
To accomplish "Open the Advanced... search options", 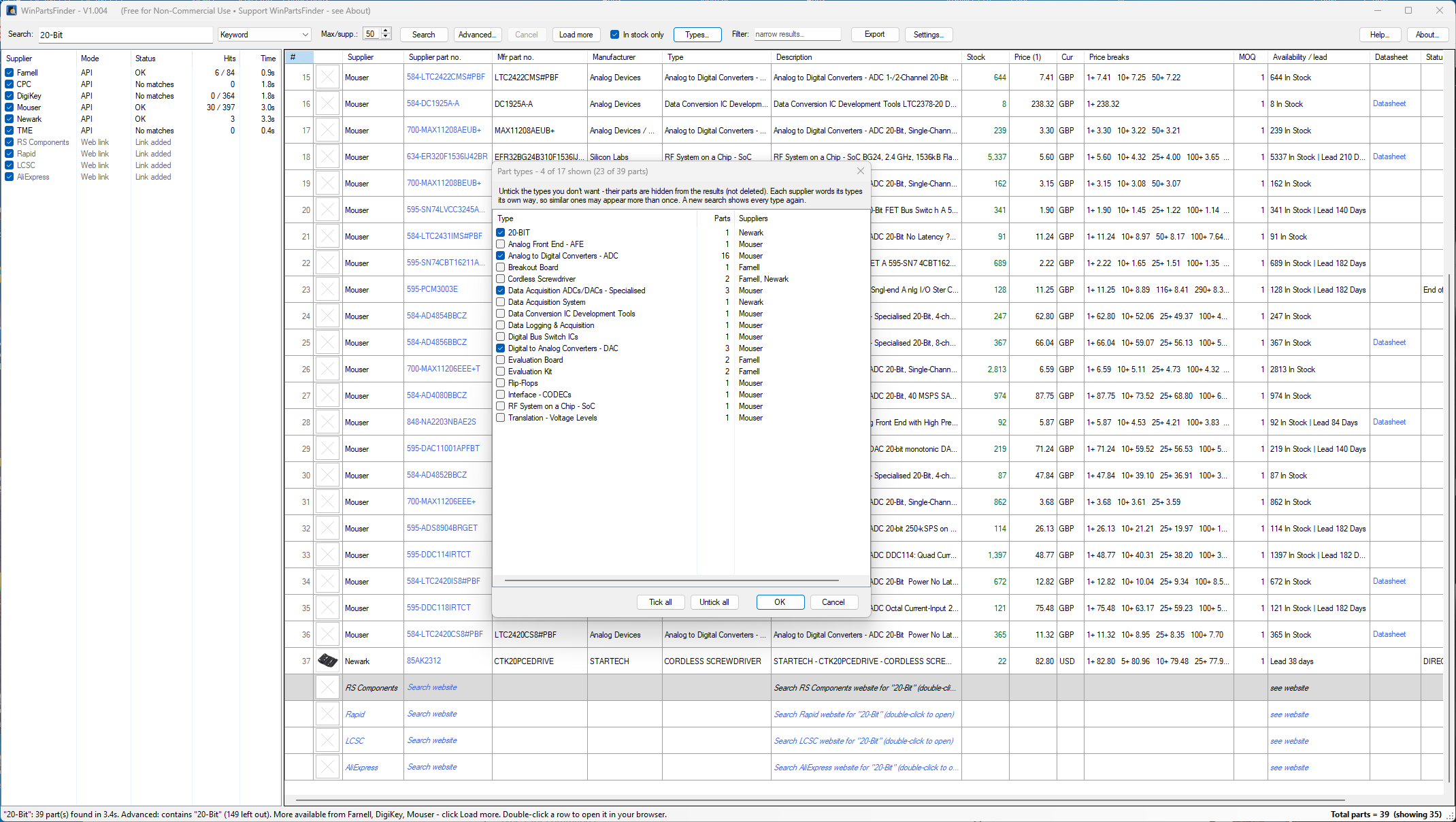I will (x=477, y=35).
